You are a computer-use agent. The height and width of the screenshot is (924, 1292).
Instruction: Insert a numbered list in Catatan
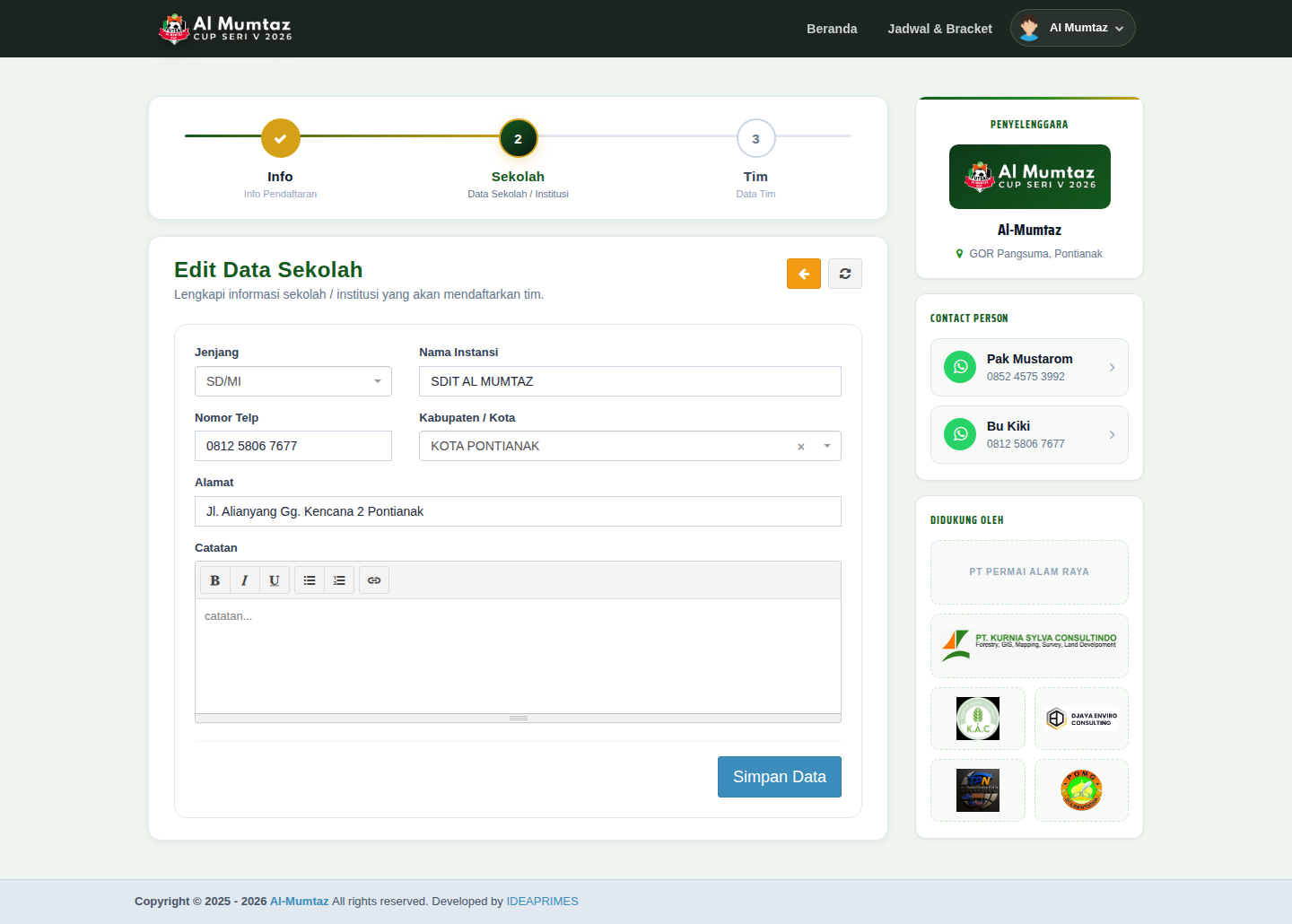(339, 580)
